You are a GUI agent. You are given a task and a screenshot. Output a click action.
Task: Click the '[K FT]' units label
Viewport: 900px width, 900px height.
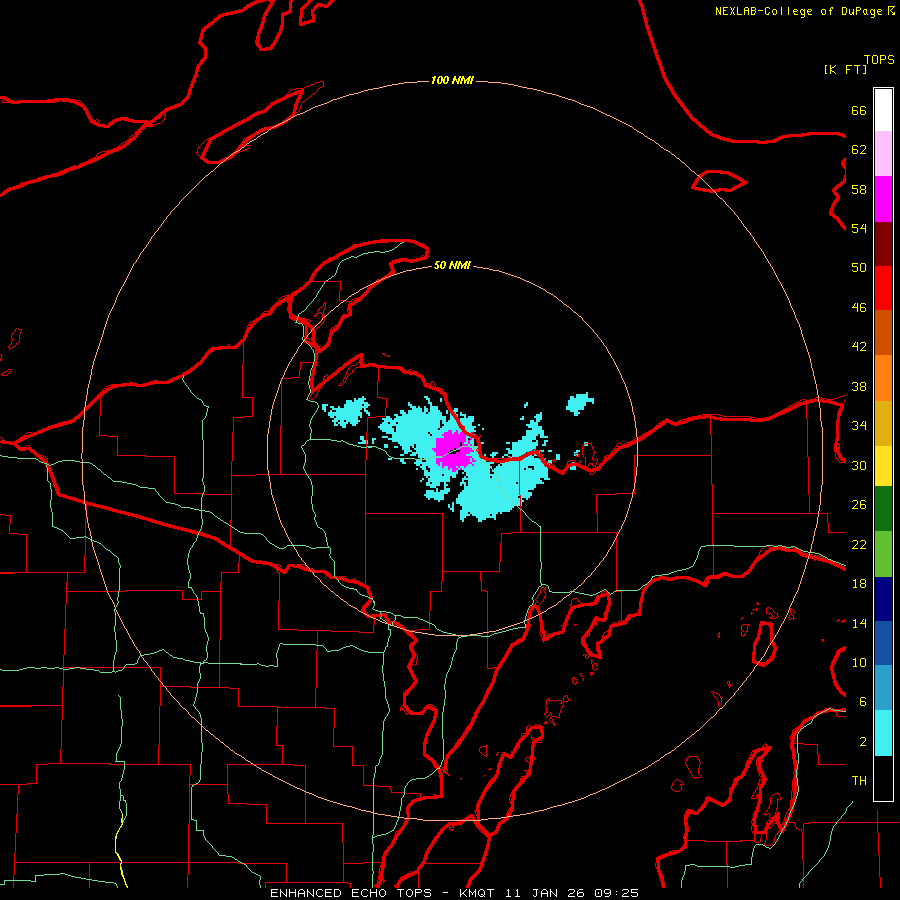845,69
